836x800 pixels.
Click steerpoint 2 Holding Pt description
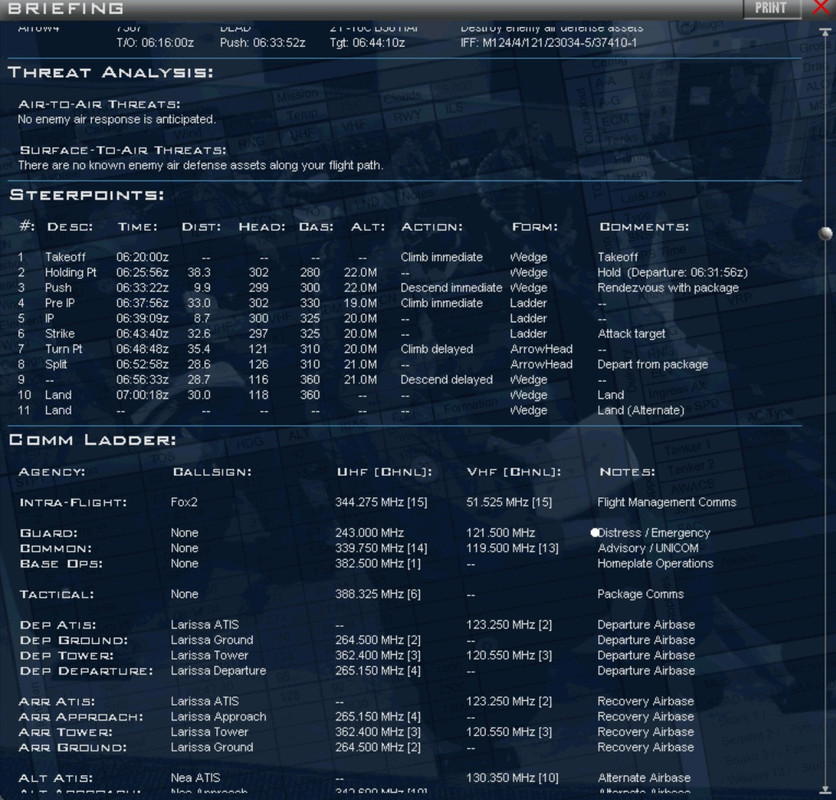tap(70, 273)
